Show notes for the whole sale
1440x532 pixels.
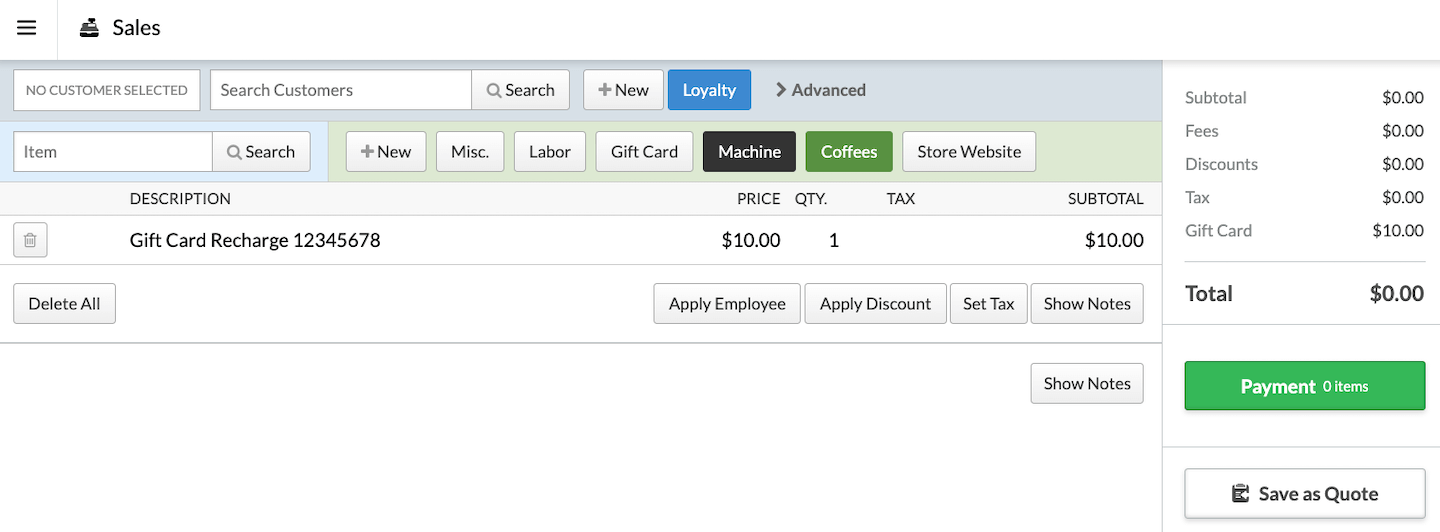point(1087,384)
